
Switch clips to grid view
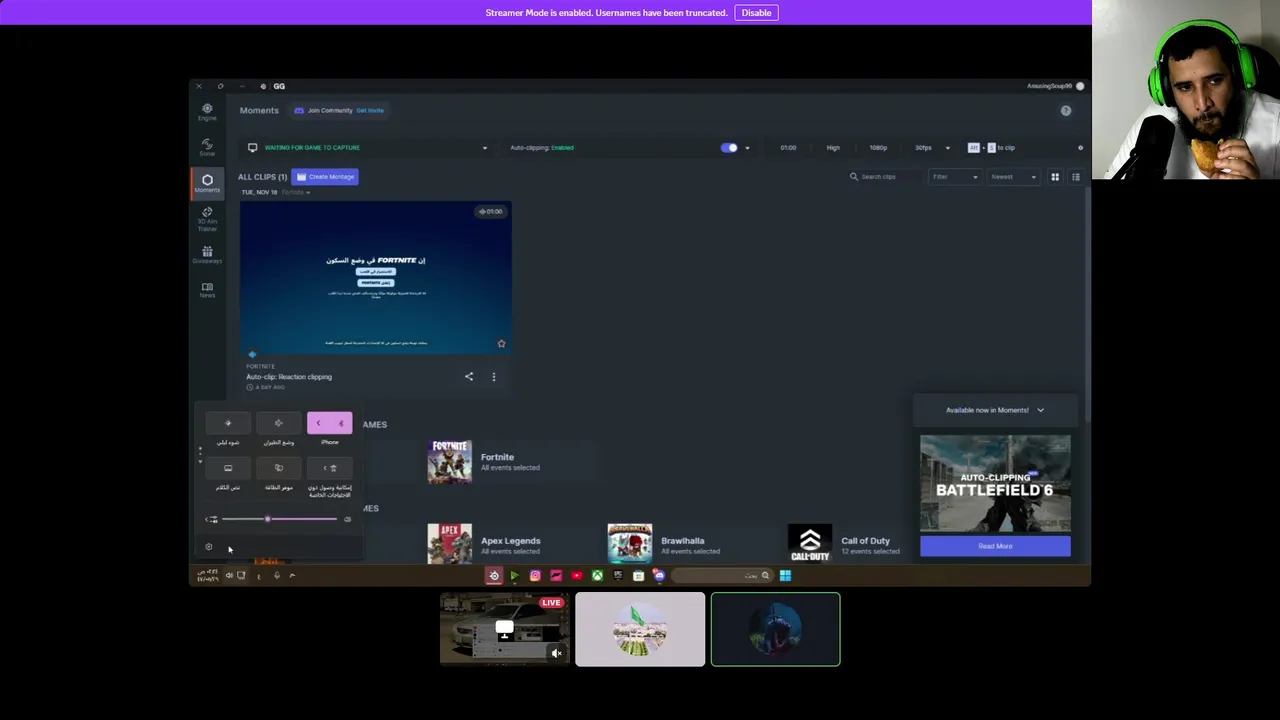(x=1055, y=177)
